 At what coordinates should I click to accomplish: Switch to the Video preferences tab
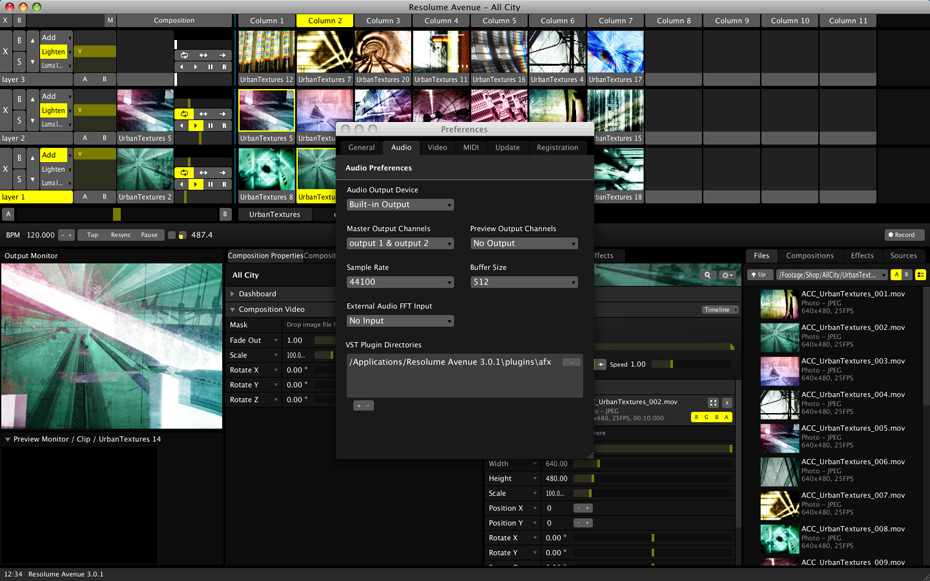[x=438, y=148]
